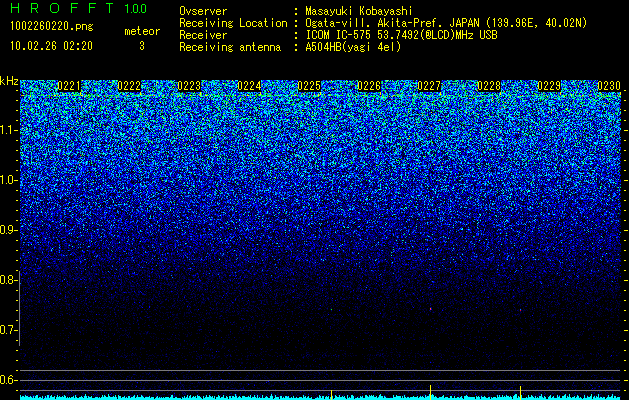
Task: Select the file name 1002260220.png
Action: pos(51,27)
